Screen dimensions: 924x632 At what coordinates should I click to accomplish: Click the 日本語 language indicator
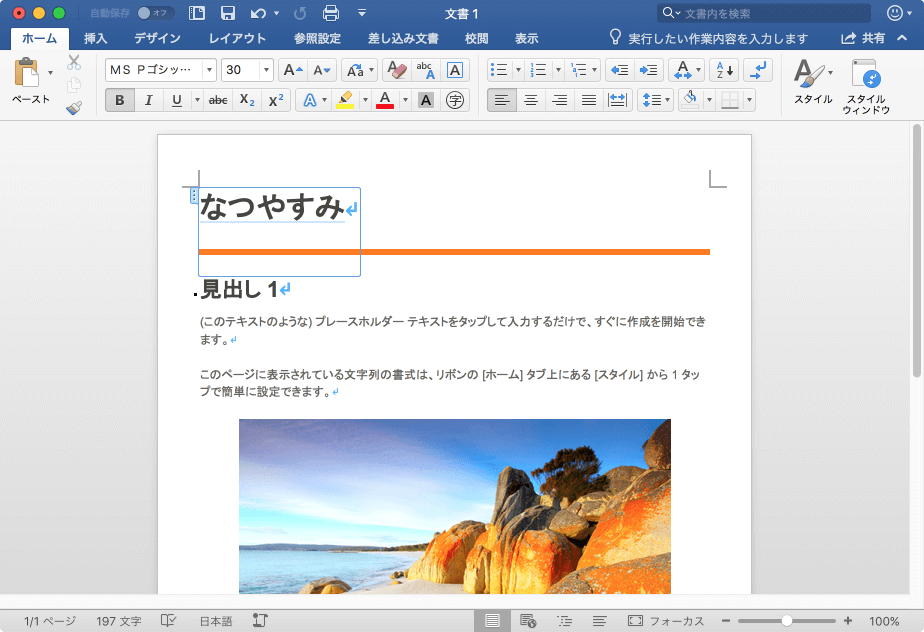pos(216,621)
